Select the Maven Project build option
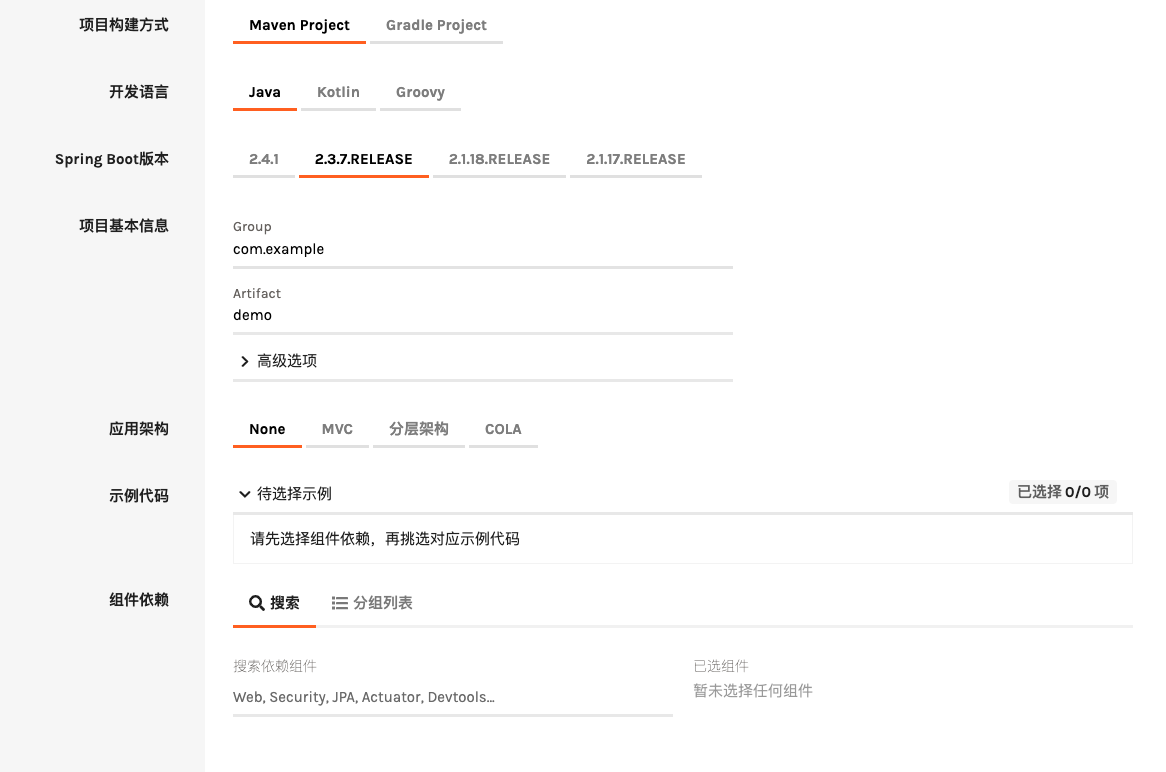Screen dimensions: 1166x772 (x=299, y=25)
